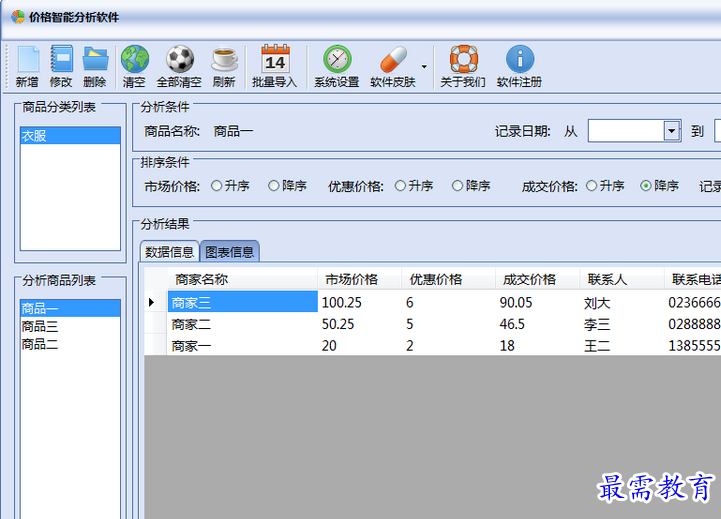Sort by 联系人 column header
721x519 pixels.
click(x=622, y=279)
